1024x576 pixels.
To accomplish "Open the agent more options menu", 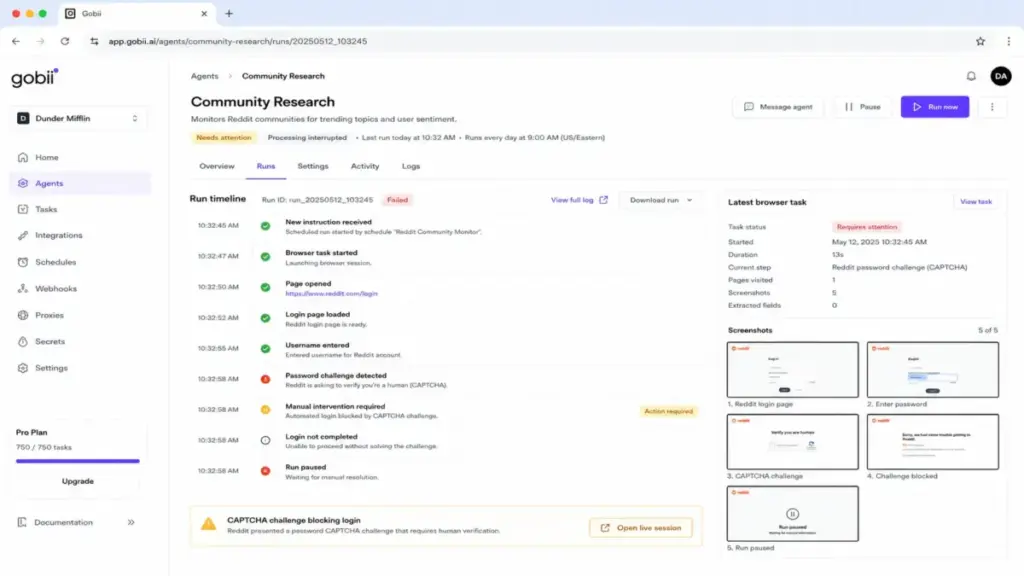I will pyautogui.click(x=992, y=107).
